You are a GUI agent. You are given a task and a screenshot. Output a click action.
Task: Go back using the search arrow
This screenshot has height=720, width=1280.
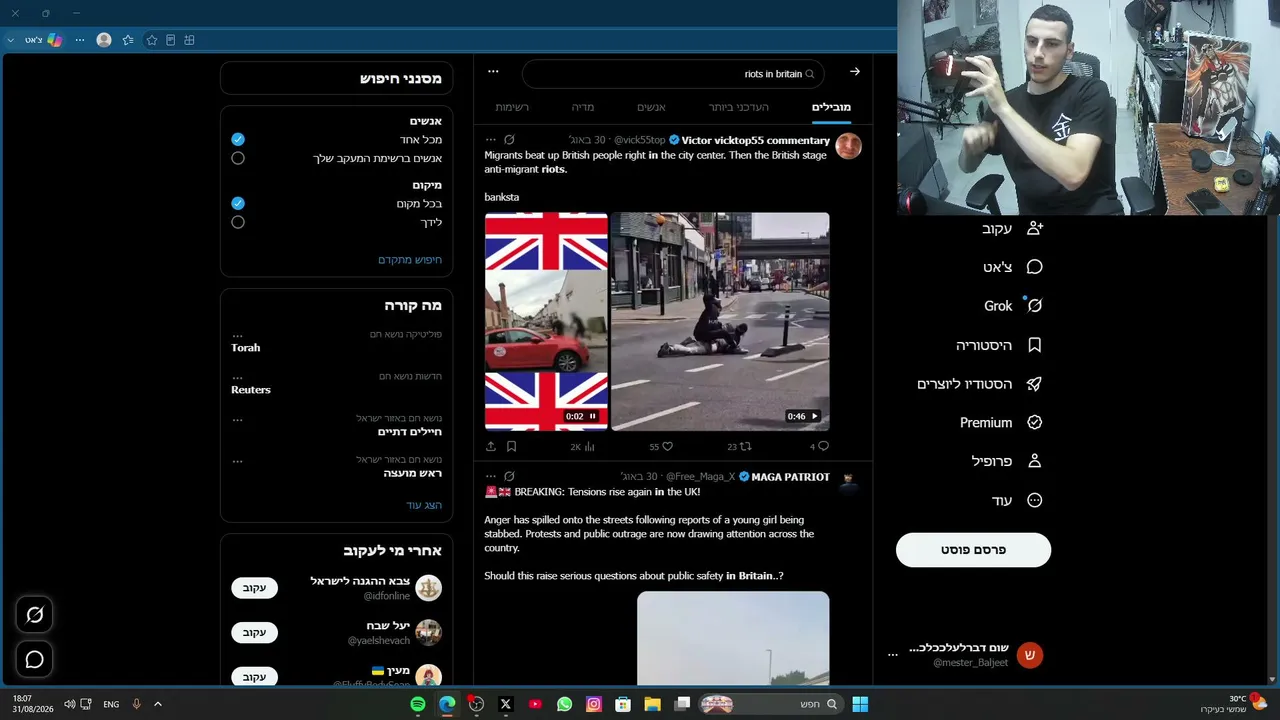coord(854,72)
